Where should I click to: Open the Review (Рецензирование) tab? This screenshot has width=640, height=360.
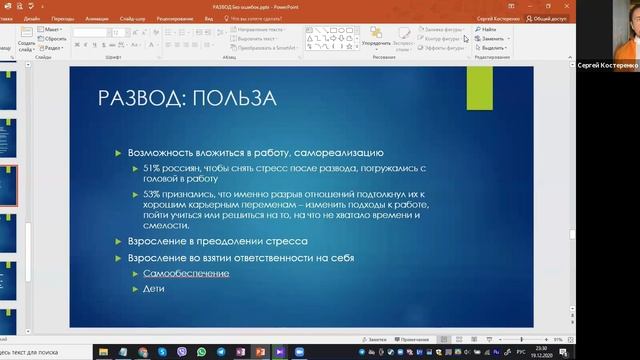coord(175,19)
